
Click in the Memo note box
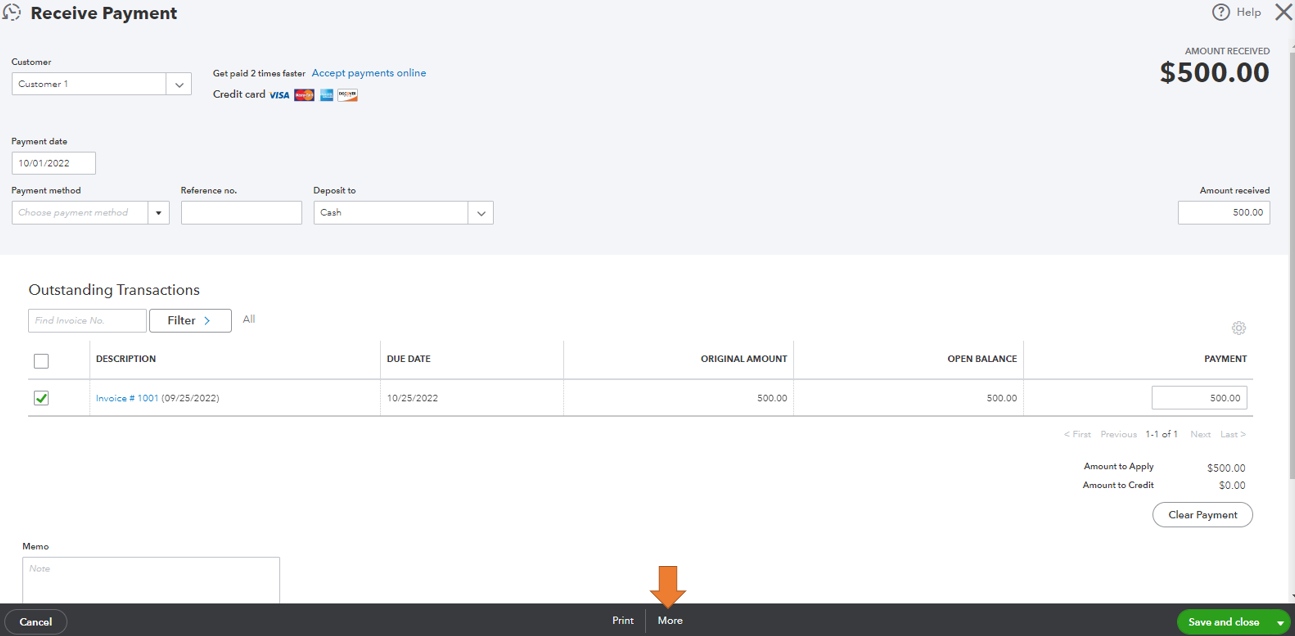(151, 580)
